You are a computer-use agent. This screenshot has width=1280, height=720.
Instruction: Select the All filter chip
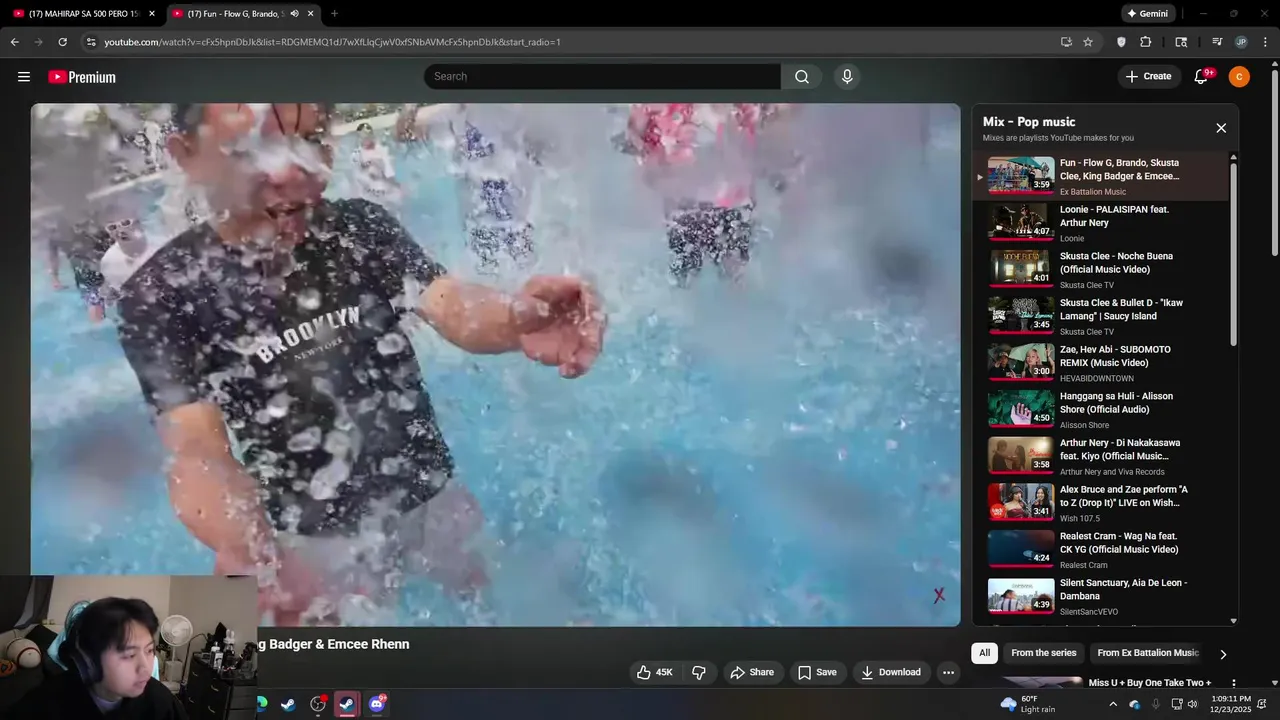tap(984, 653)
